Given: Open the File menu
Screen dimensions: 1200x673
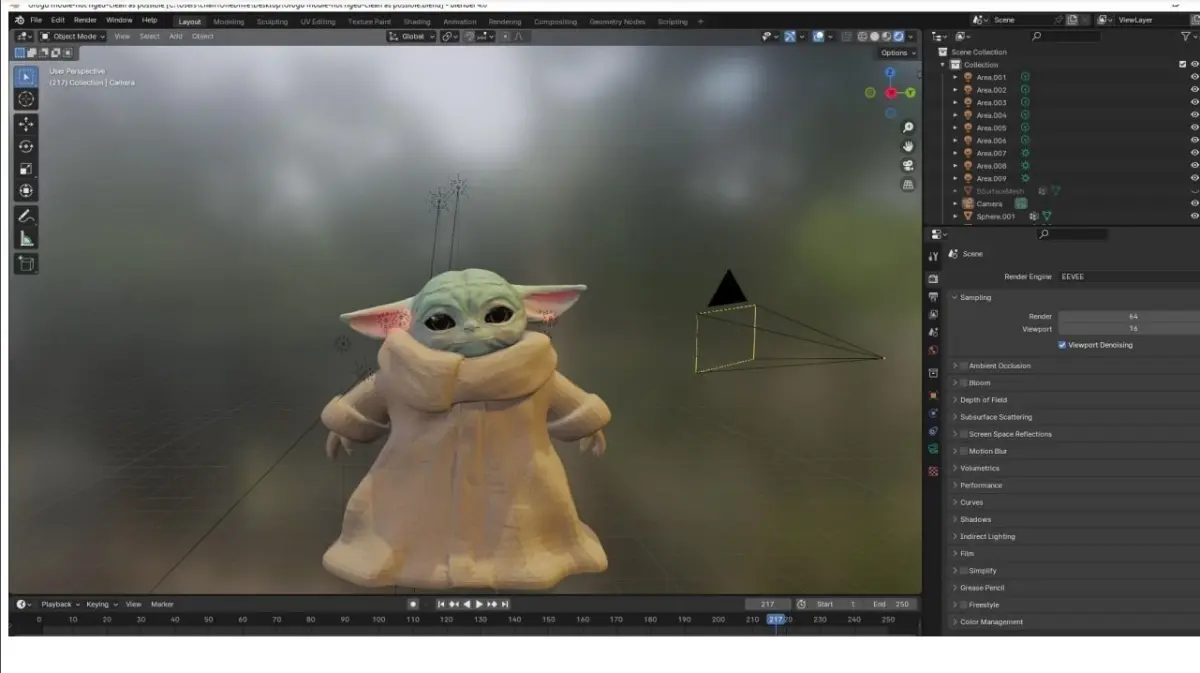Looking at the screenshot, I should click(36, 20).
